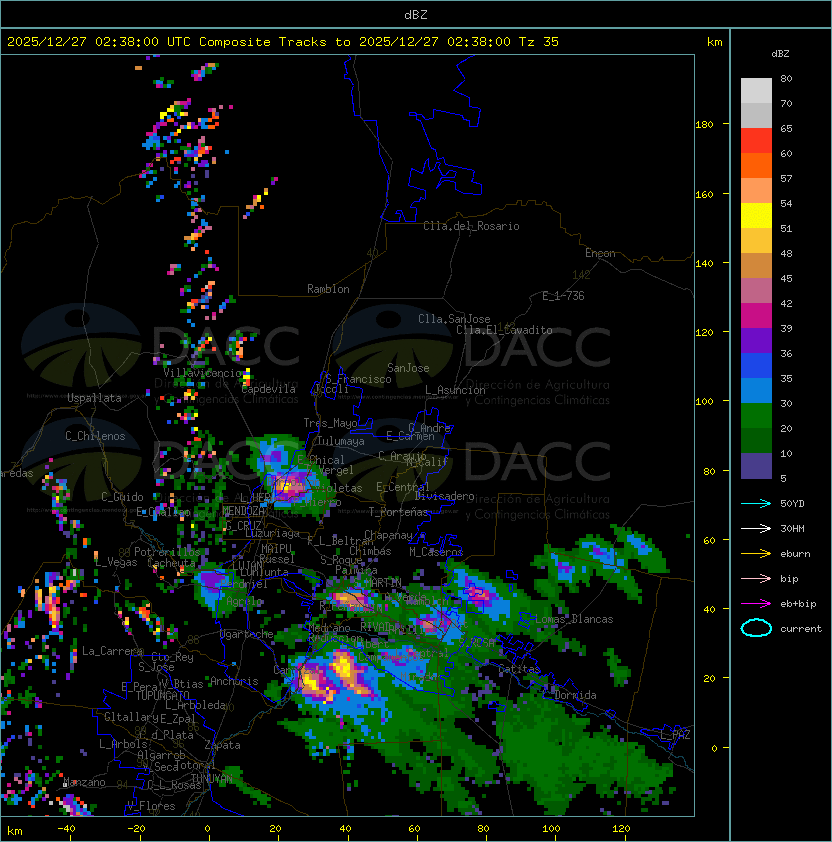This screenshot has width=832, height=842.
Task: Click the Ugarteche place label
Action: point(247,635)
